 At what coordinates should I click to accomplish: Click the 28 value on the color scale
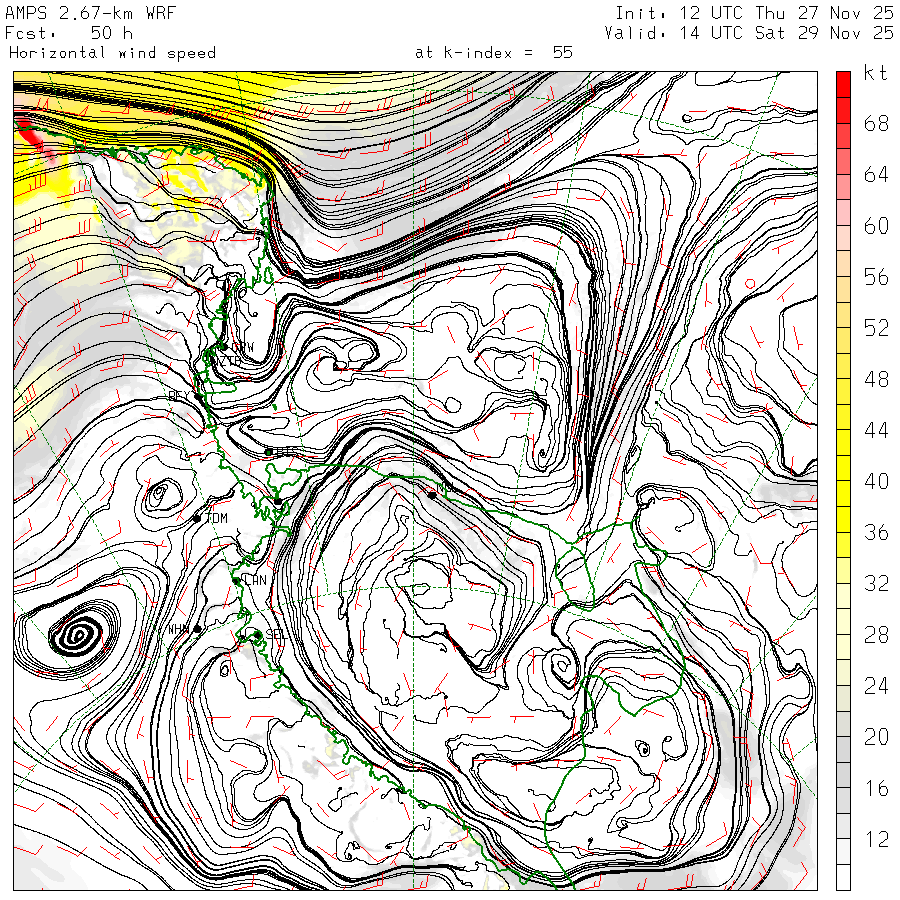[876, 635]
